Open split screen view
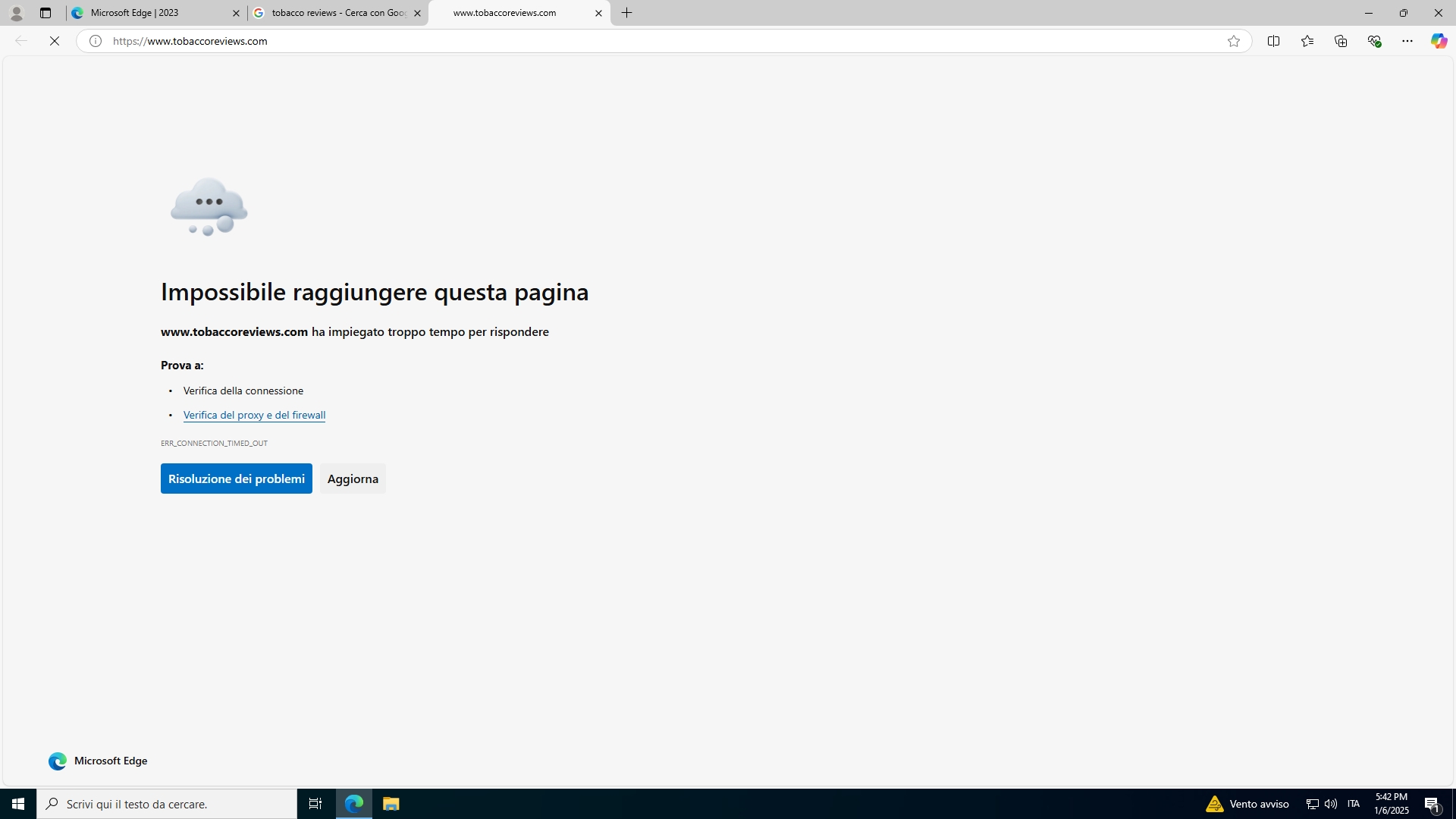This screenshot has height=819, width=1456. click(x=1273, y=41)
